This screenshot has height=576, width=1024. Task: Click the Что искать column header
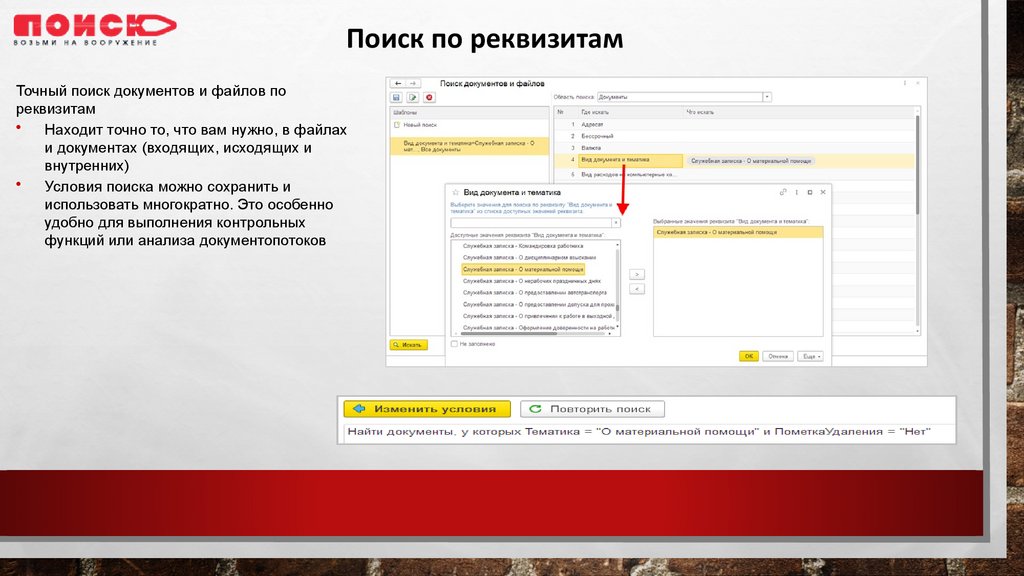click(x=799, y=112)
